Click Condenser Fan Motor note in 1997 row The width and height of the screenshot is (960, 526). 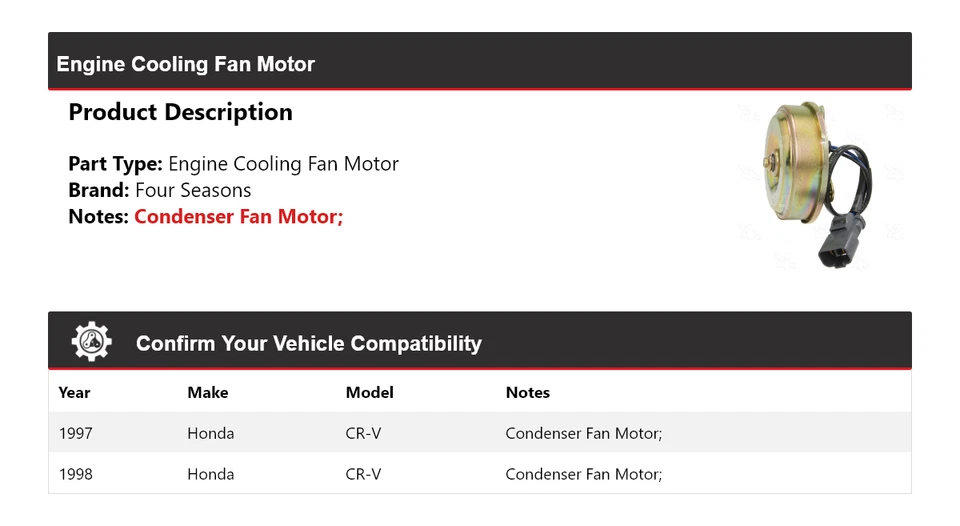584,433
